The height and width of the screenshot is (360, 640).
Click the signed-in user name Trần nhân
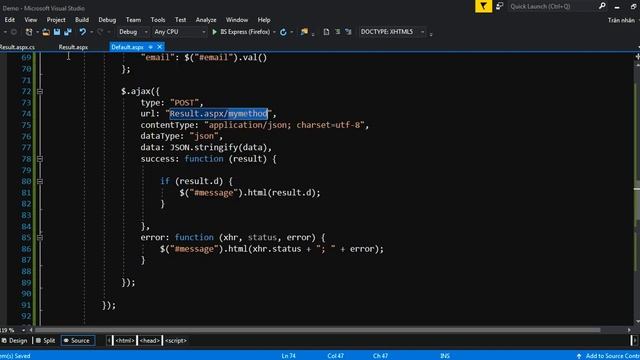point(621,20)
